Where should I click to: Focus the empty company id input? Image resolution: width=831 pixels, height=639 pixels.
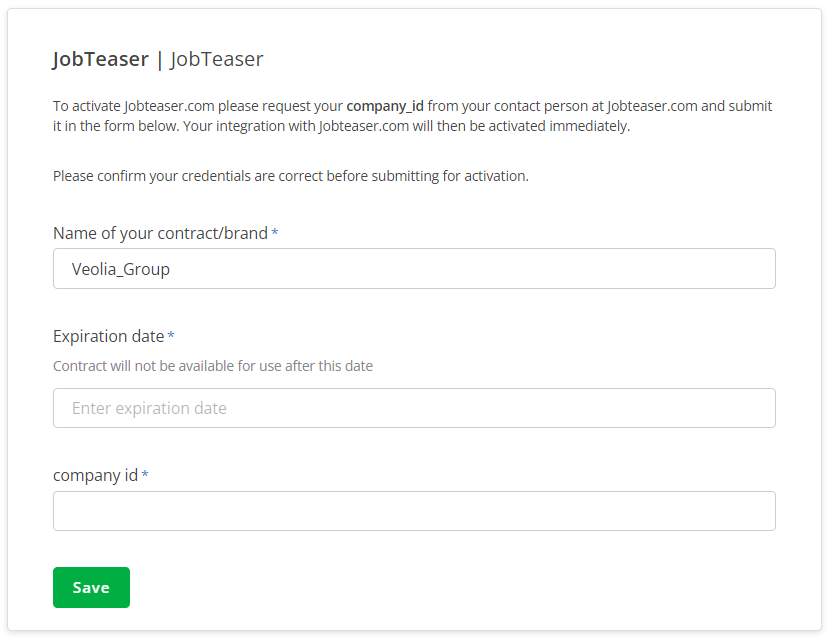(x=414, y=511)
